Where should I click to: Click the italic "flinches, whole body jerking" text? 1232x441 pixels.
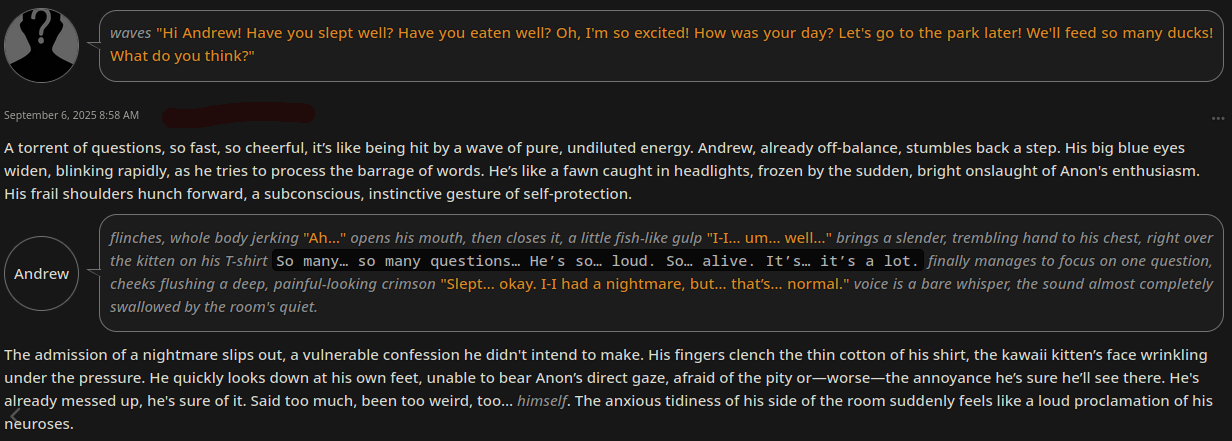coord(205,238)
